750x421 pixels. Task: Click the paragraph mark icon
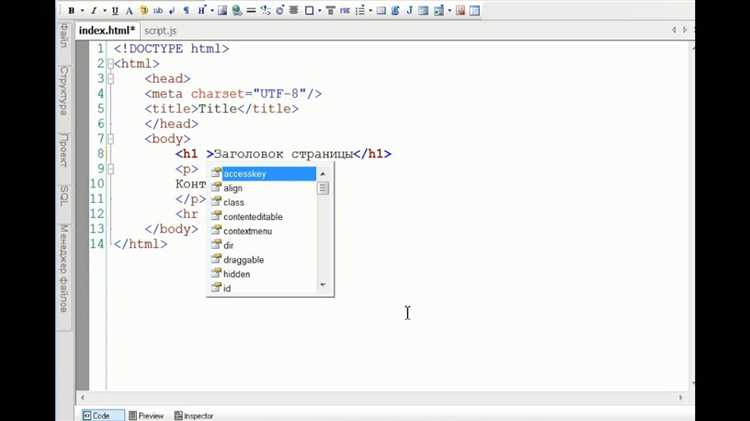pyautogui.click(x=186, y=10)
